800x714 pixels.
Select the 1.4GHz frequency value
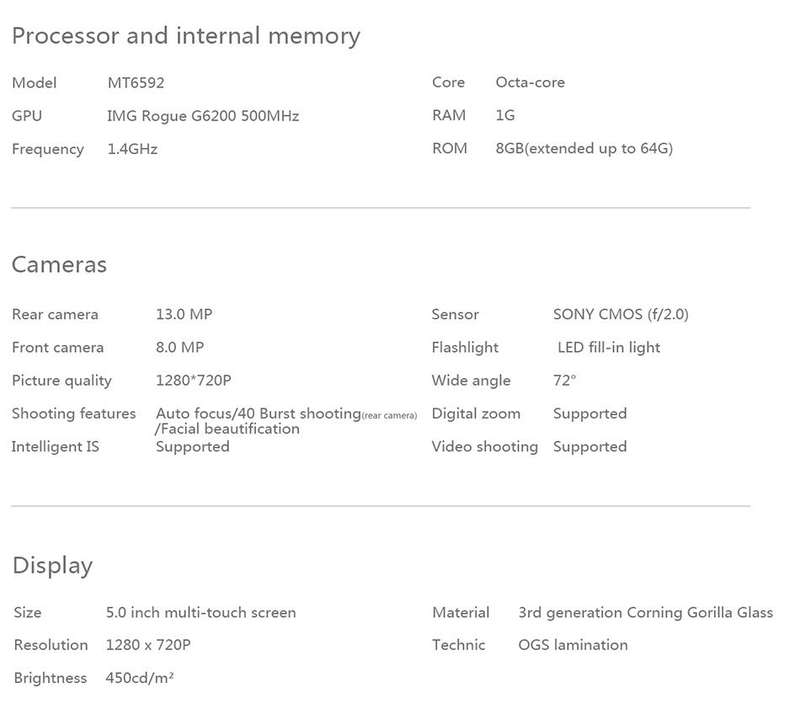[132, 149]
